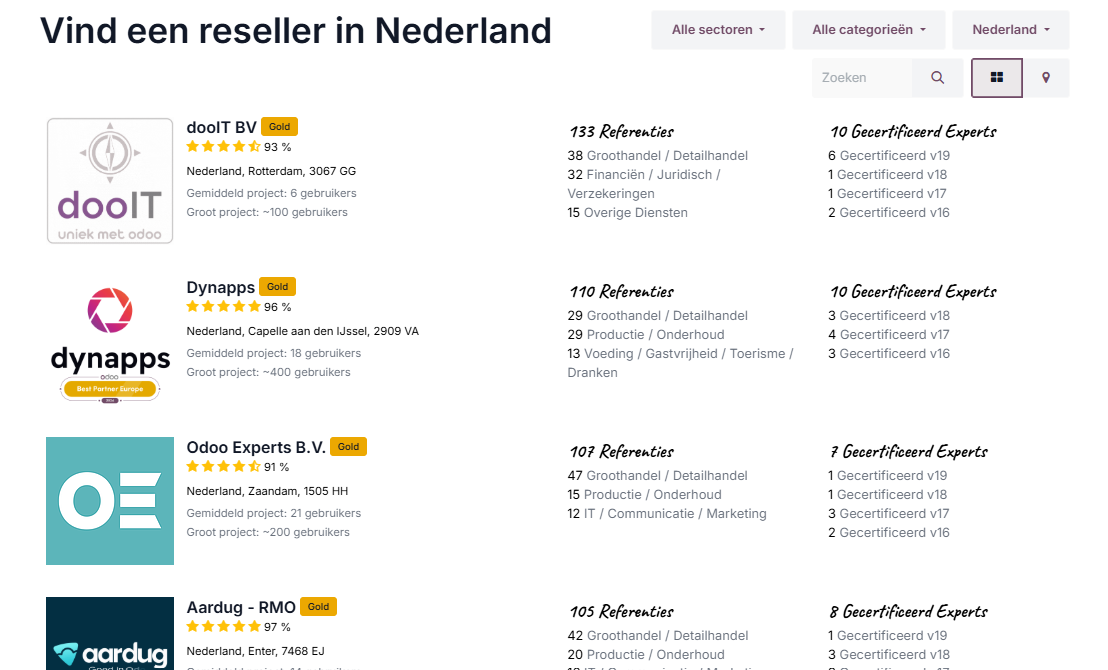This screenshot has width=1108, height=670.
Task: Open the Alle sectoren dropdown
Action: point(718,30)
